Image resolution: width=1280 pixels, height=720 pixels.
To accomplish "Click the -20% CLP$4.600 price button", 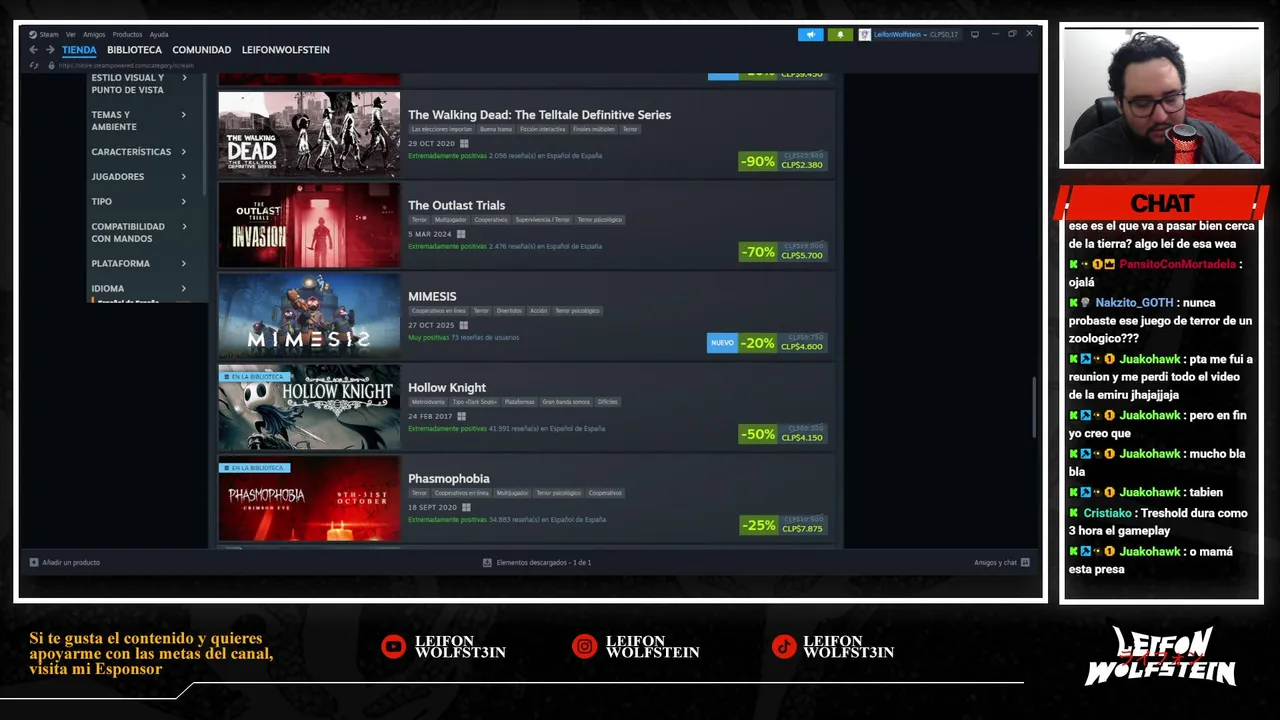I will tap(783, 343).
